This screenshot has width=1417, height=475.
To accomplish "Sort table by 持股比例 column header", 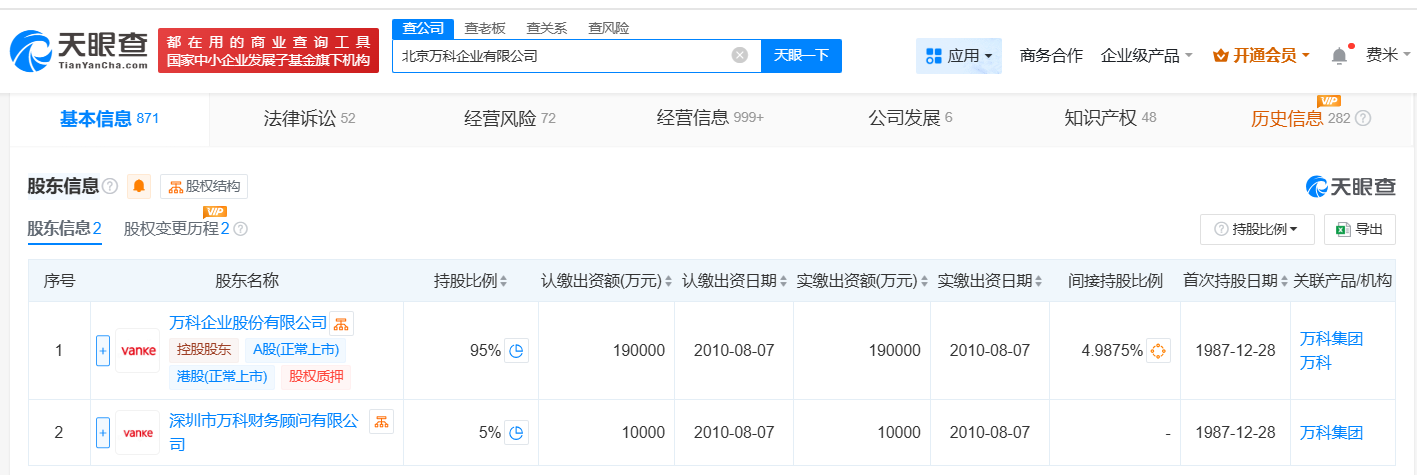I will [x=471, y=281].
